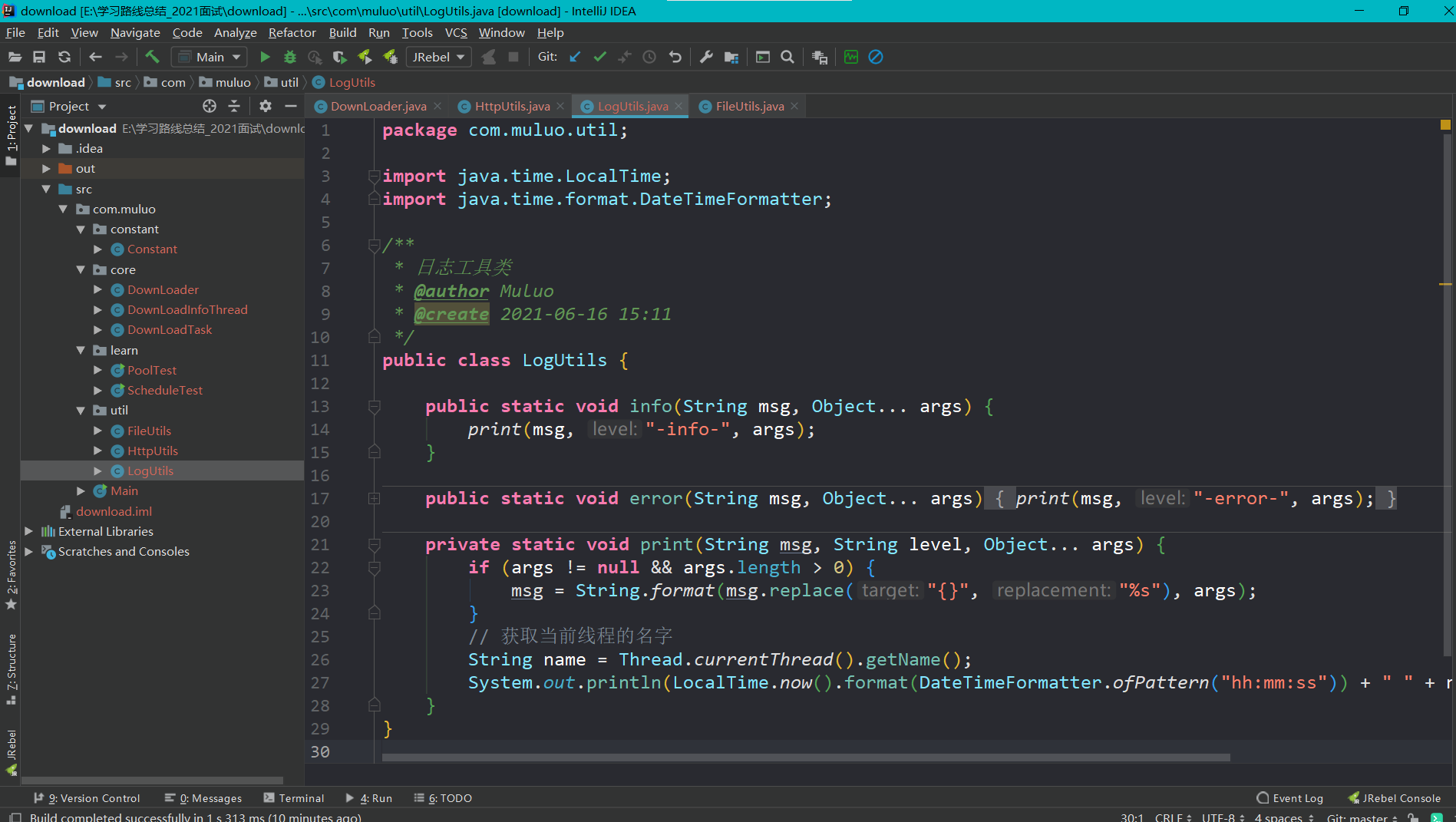Open the JRebel dropdown
Screen dimensions: 1456x822
(439, 57)
